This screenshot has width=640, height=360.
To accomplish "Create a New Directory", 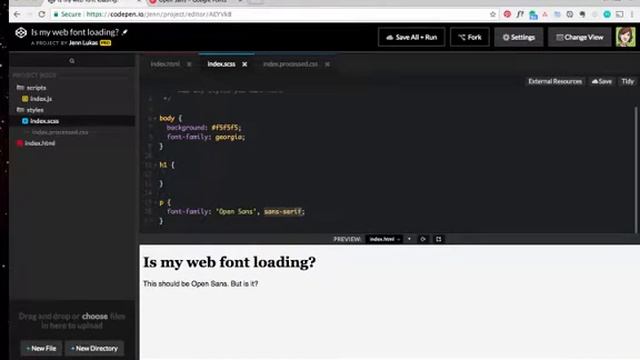I will coord(94,348).
